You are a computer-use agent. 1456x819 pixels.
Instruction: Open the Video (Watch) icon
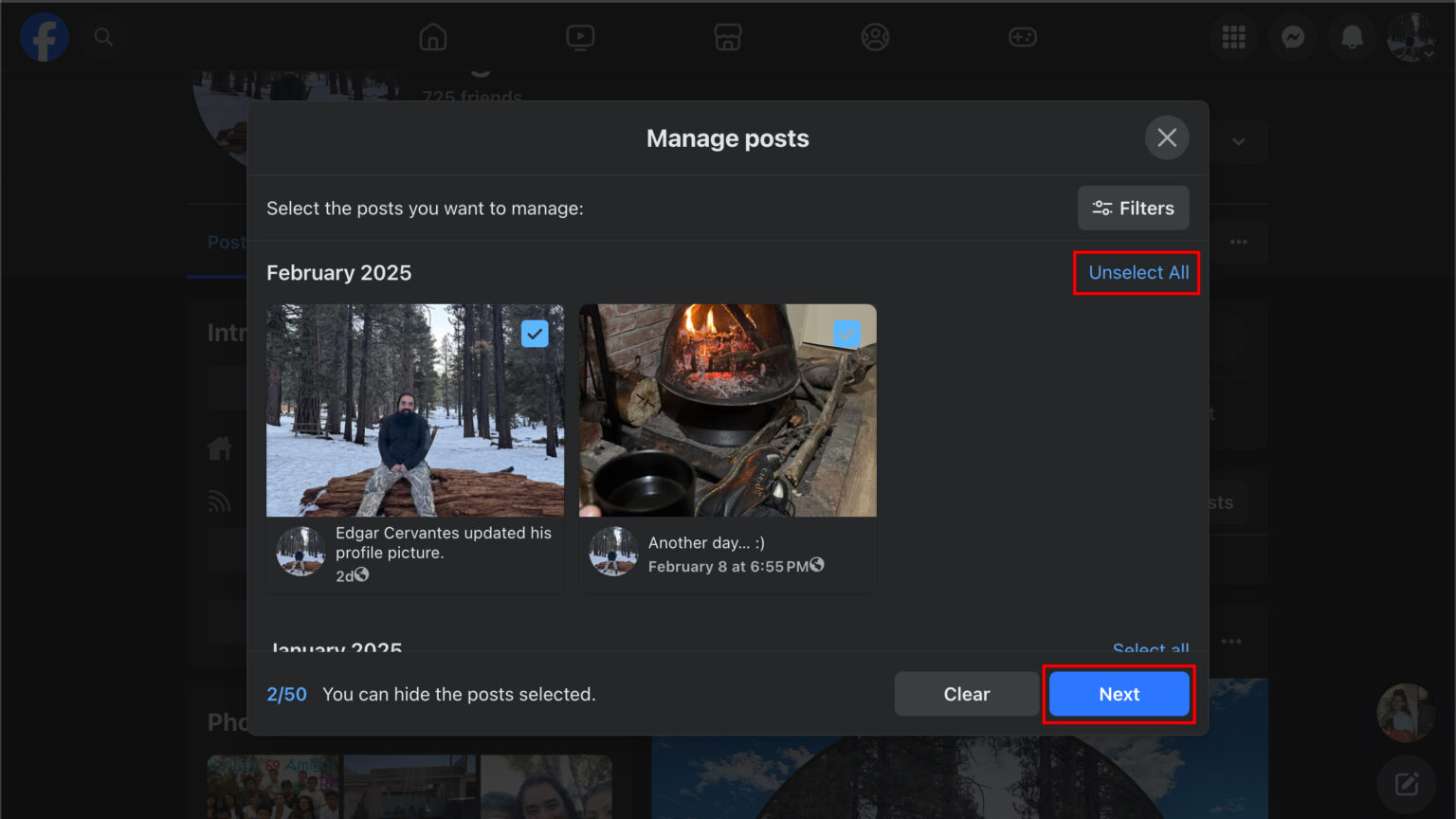580,37
